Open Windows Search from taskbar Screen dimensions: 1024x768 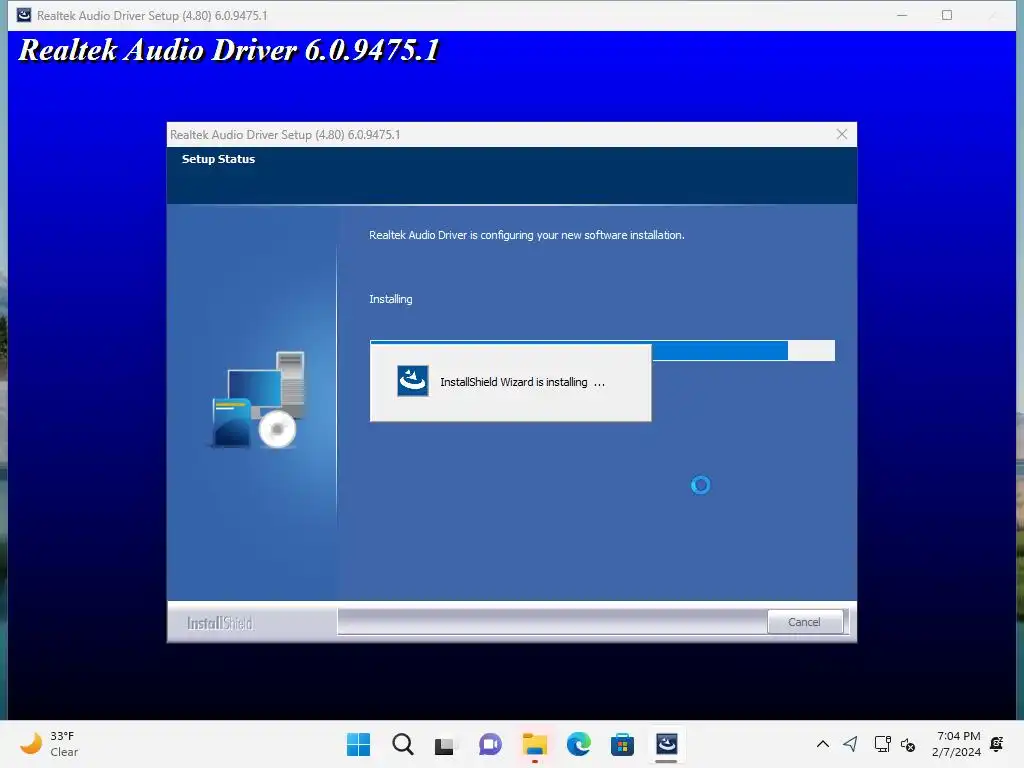[x=402, y=744]
